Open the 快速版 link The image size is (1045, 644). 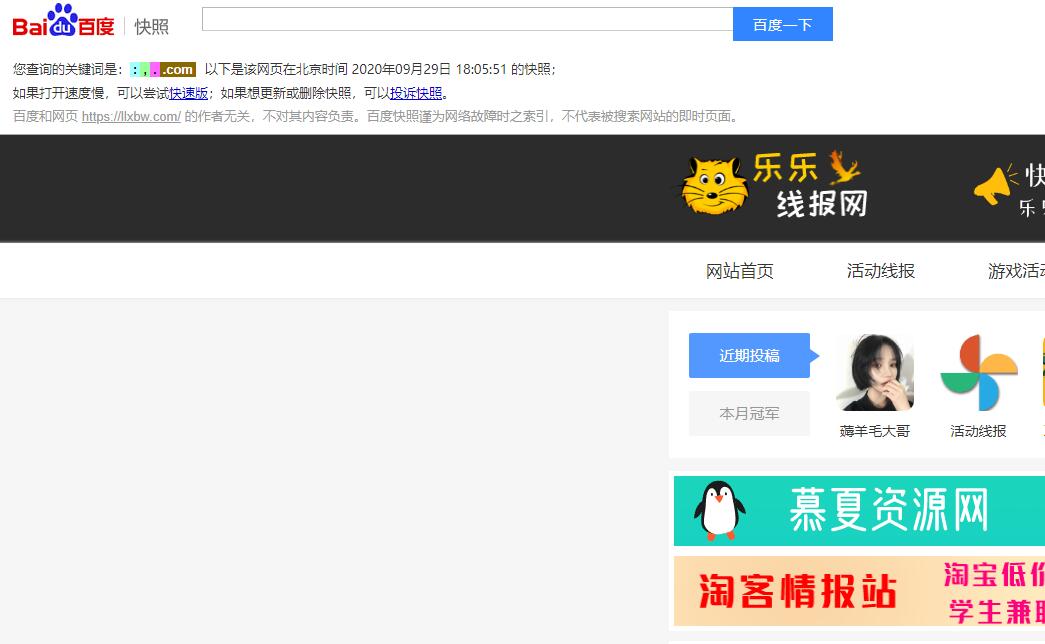pyautogui.click(x=188, y=92)
